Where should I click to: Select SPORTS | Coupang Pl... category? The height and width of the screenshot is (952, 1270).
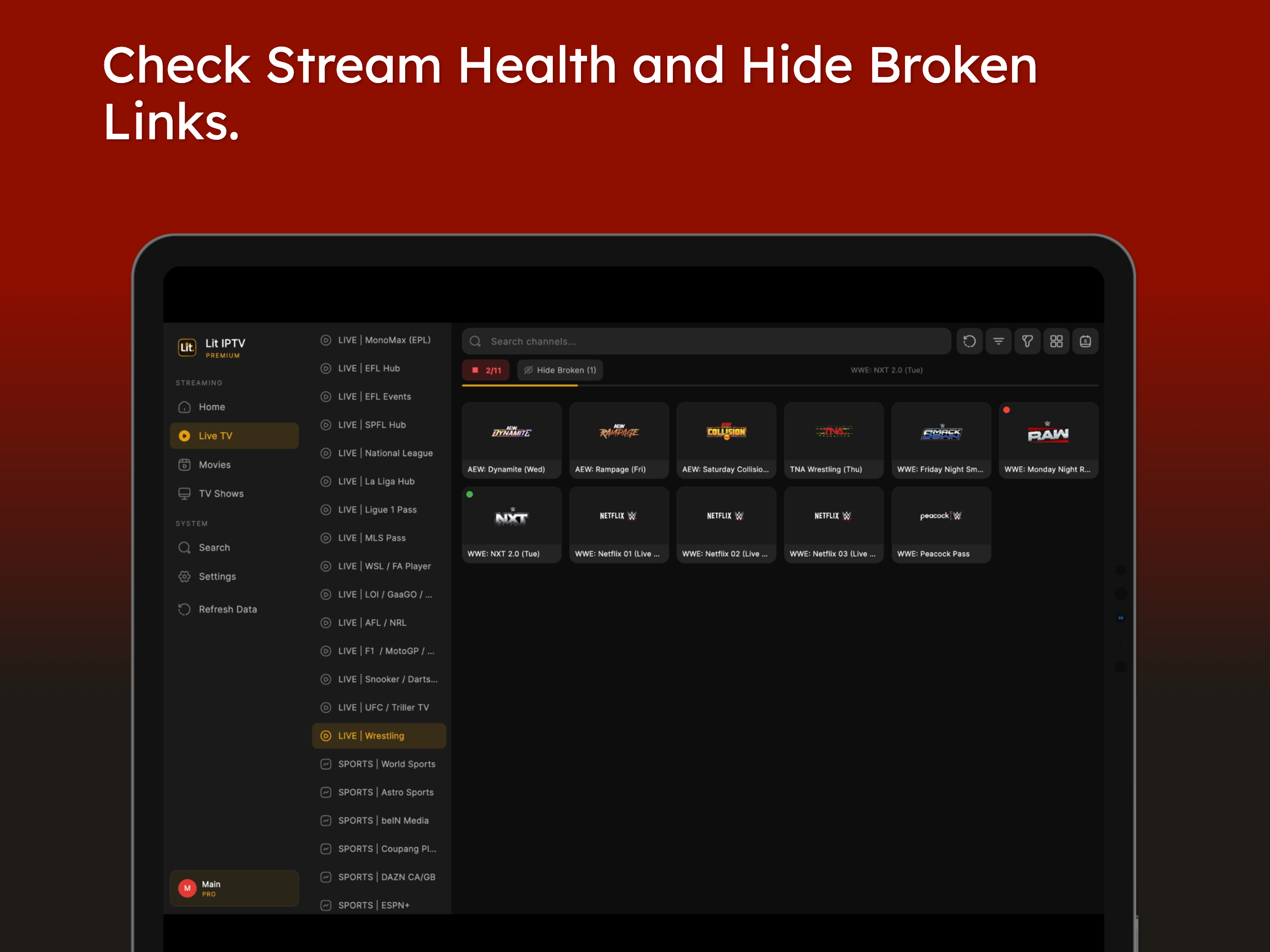point(379,849)
